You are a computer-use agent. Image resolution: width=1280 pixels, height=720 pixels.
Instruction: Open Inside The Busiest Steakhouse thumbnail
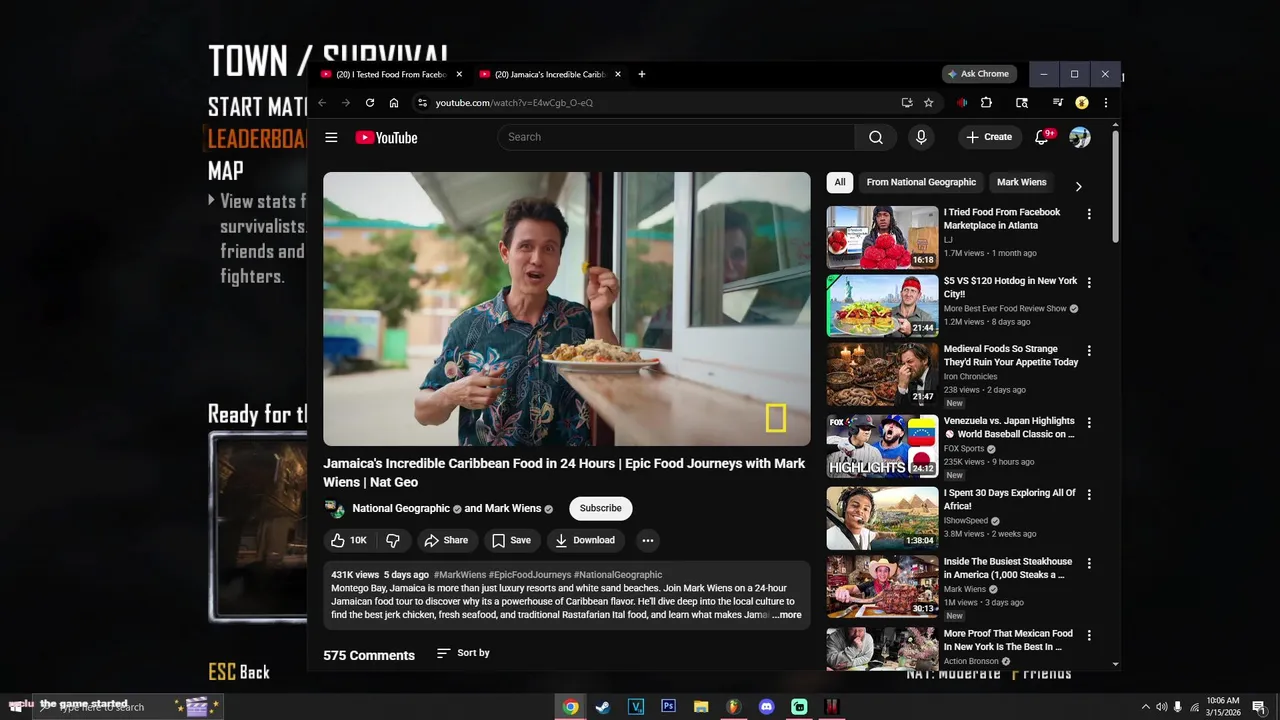click(882, 587)
